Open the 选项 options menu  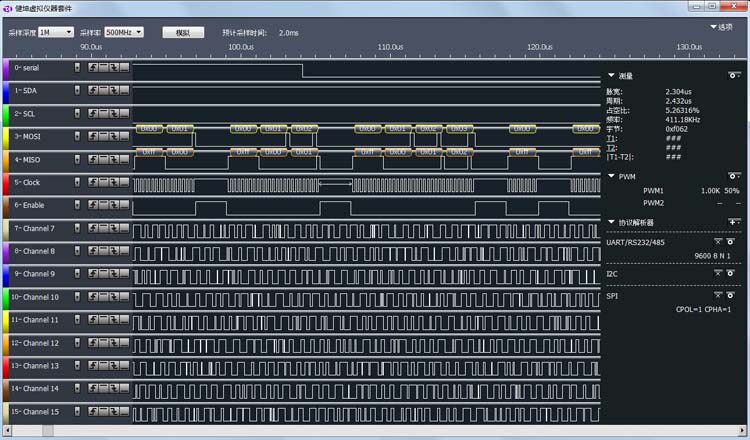[x=720, y=27]
